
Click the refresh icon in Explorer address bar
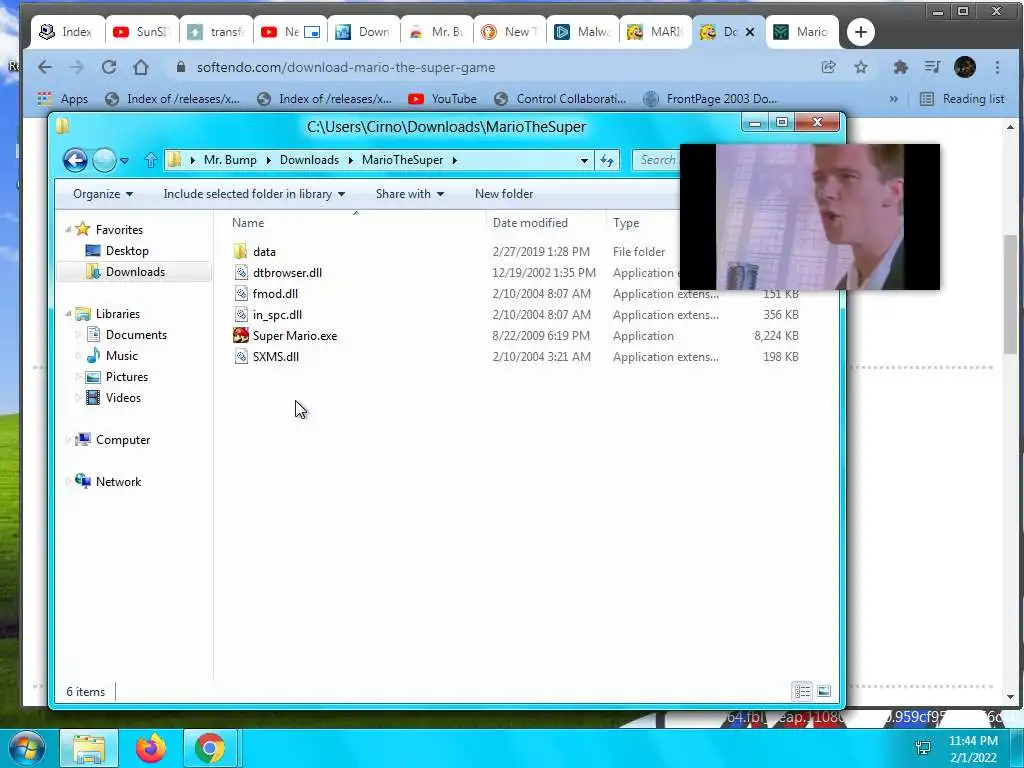coord(607,160)
